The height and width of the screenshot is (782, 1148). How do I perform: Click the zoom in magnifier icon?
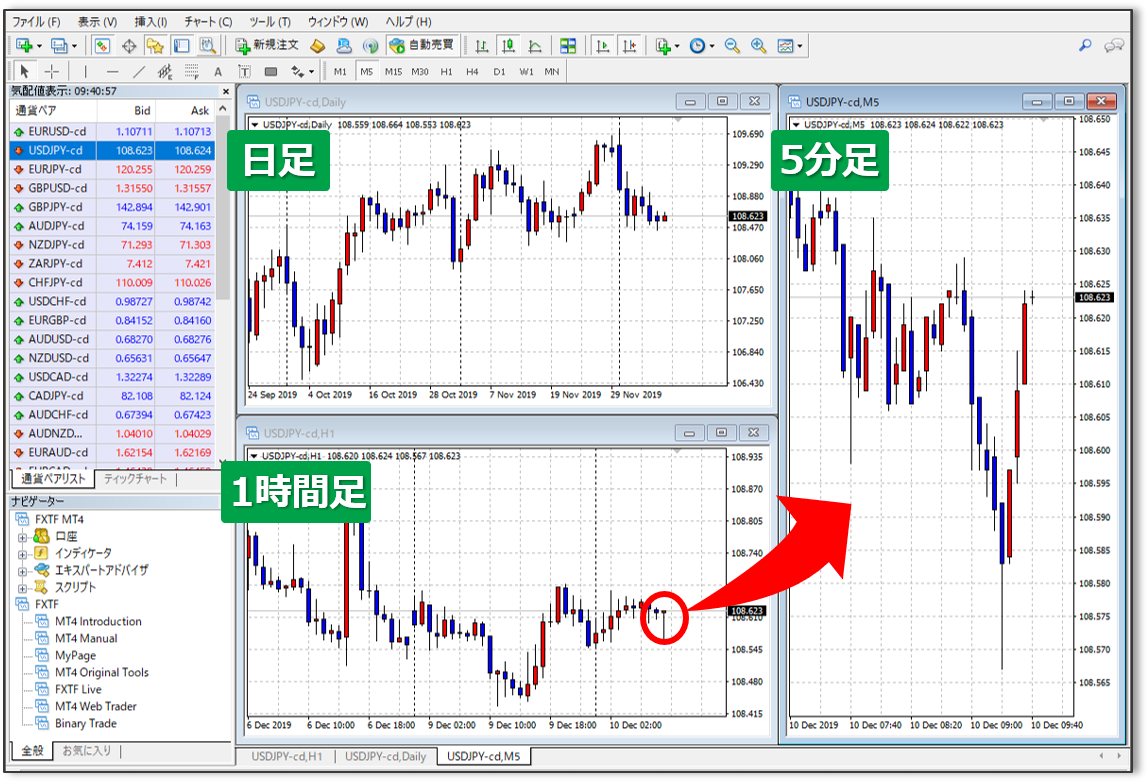(x=758, y=46)
